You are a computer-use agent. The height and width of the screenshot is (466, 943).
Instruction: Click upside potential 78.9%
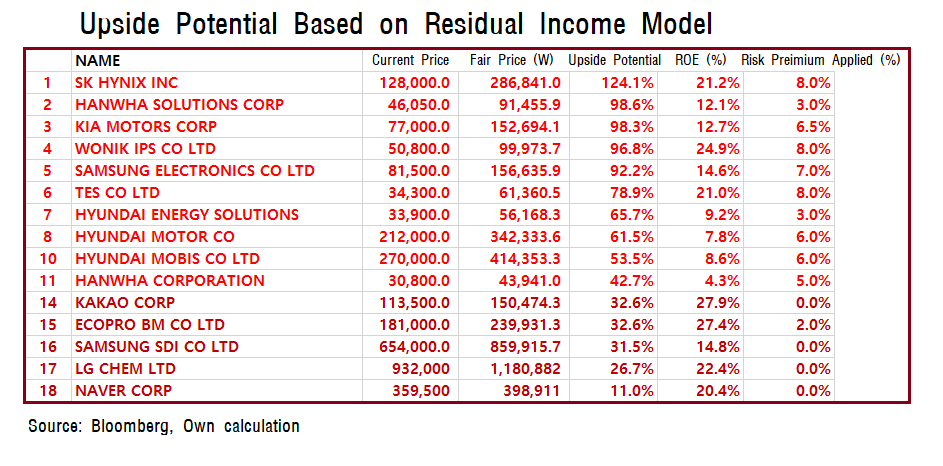631,193
